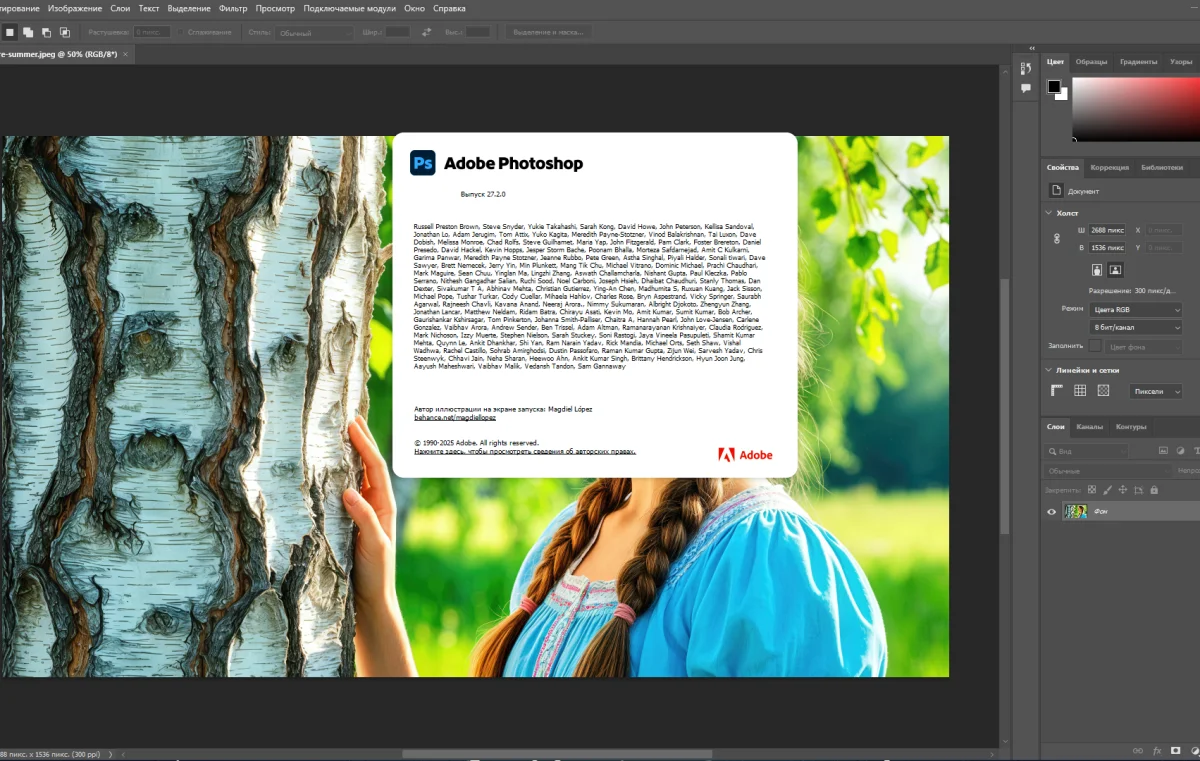The height and width of the screenshot is (761, 1200).
Task: Click the fx layer style icon
Action: click(1157, 750)
